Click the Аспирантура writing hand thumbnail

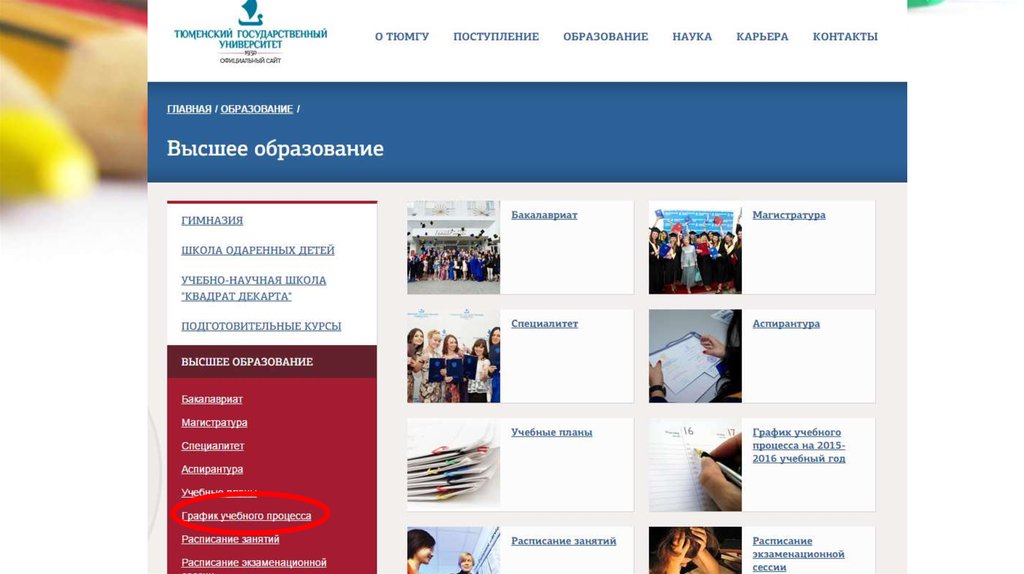(x=695, y=355)
